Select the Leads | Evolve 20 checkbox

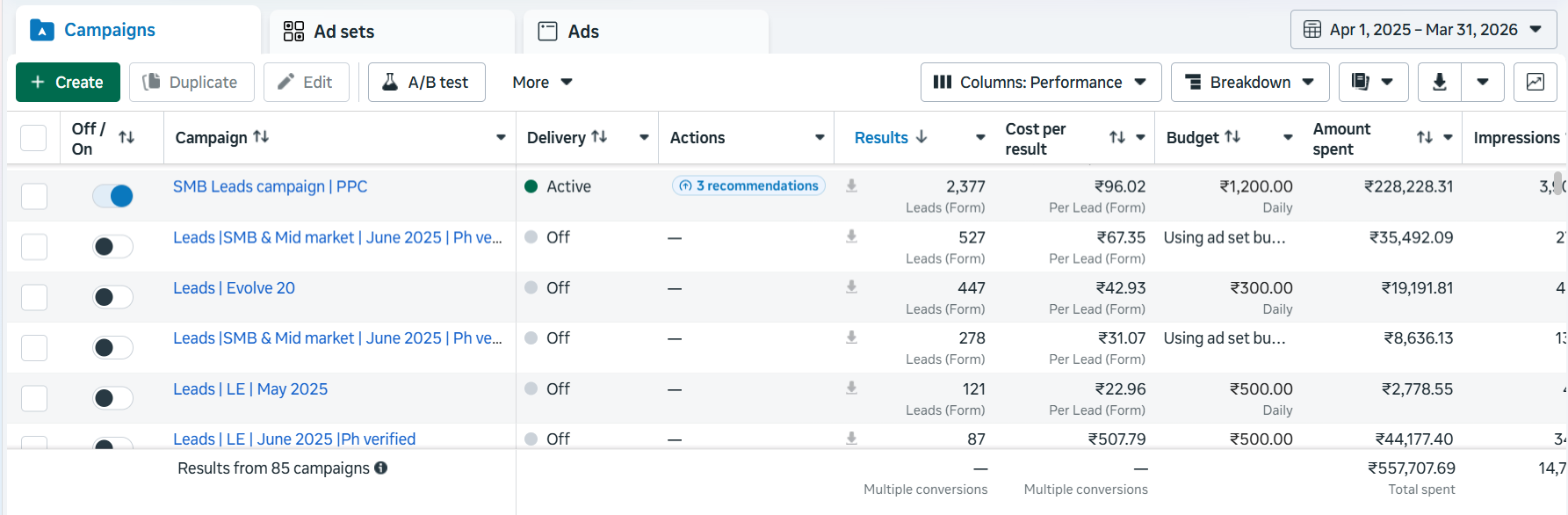(x=34, y=298)
